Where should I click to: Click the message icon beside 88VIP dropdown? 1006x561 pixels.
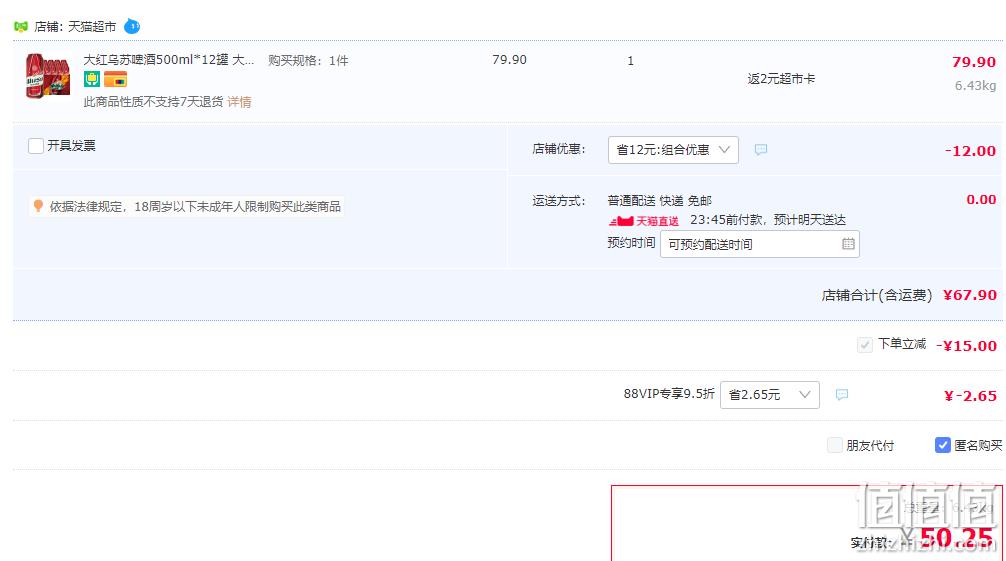(842, 395)
